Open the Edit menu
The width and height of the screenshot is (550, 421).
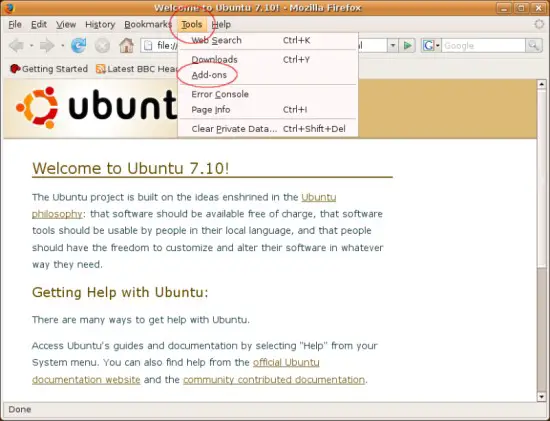[x=39, y=24]
